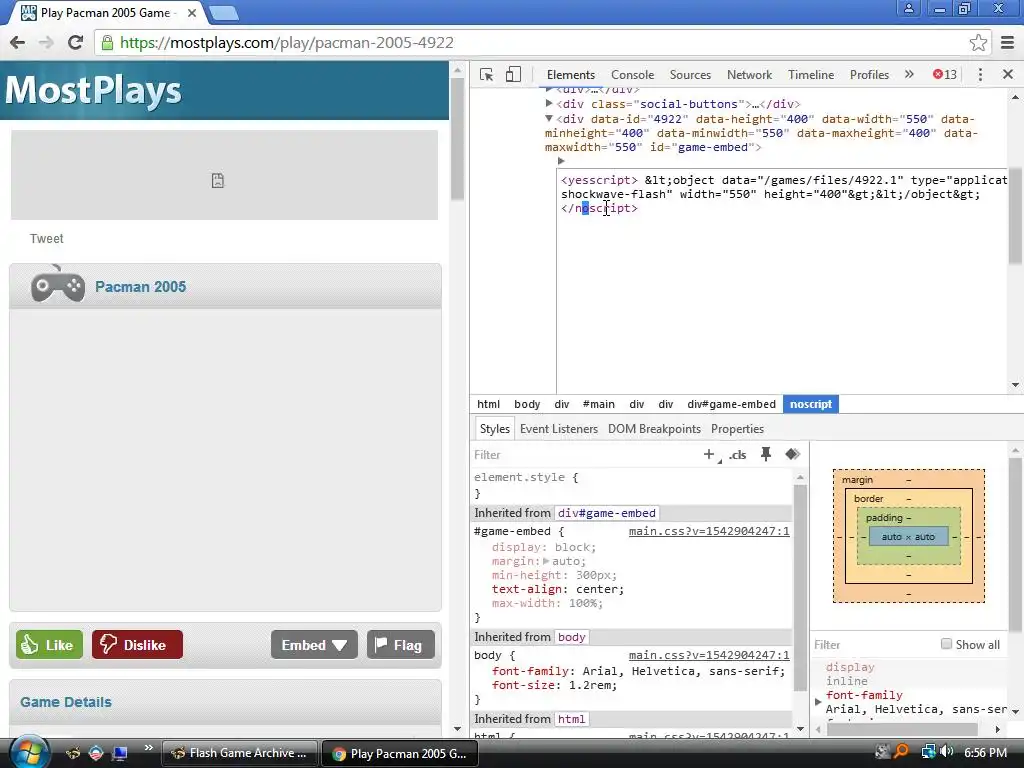
Task: Open the Timeline tab
Action: [x=810, y=74]
